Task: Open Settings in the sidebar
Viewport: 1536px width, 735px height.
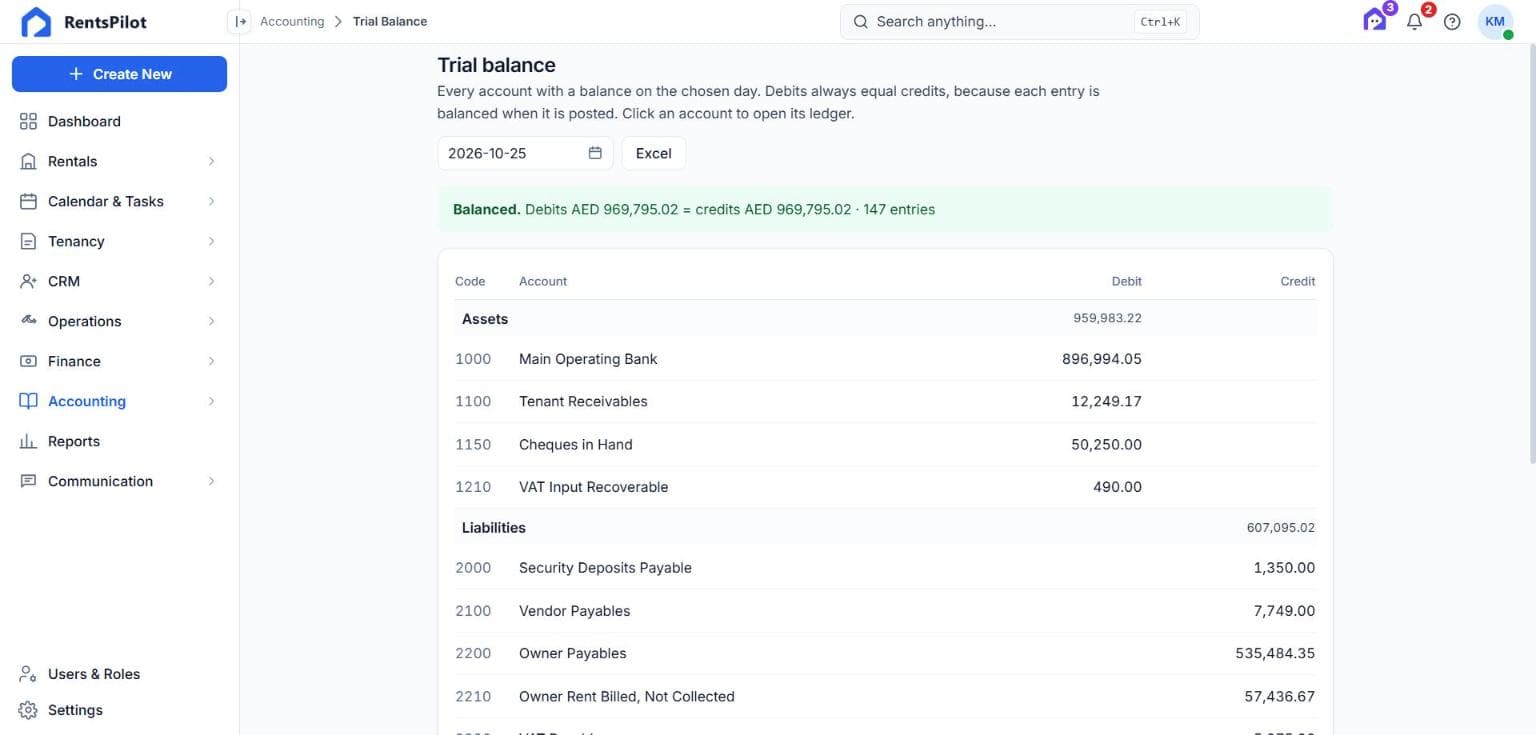Action: pyautogui.click(x=119, y=710)
